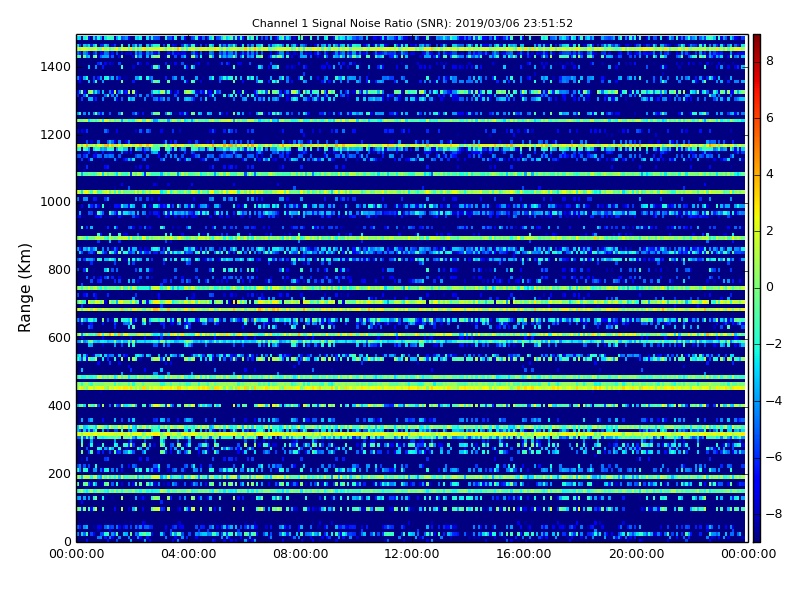This screenshot has height=600, width=800.
Task: Click the thick yellow SNR band near 450 km
Action: point(411,387)
